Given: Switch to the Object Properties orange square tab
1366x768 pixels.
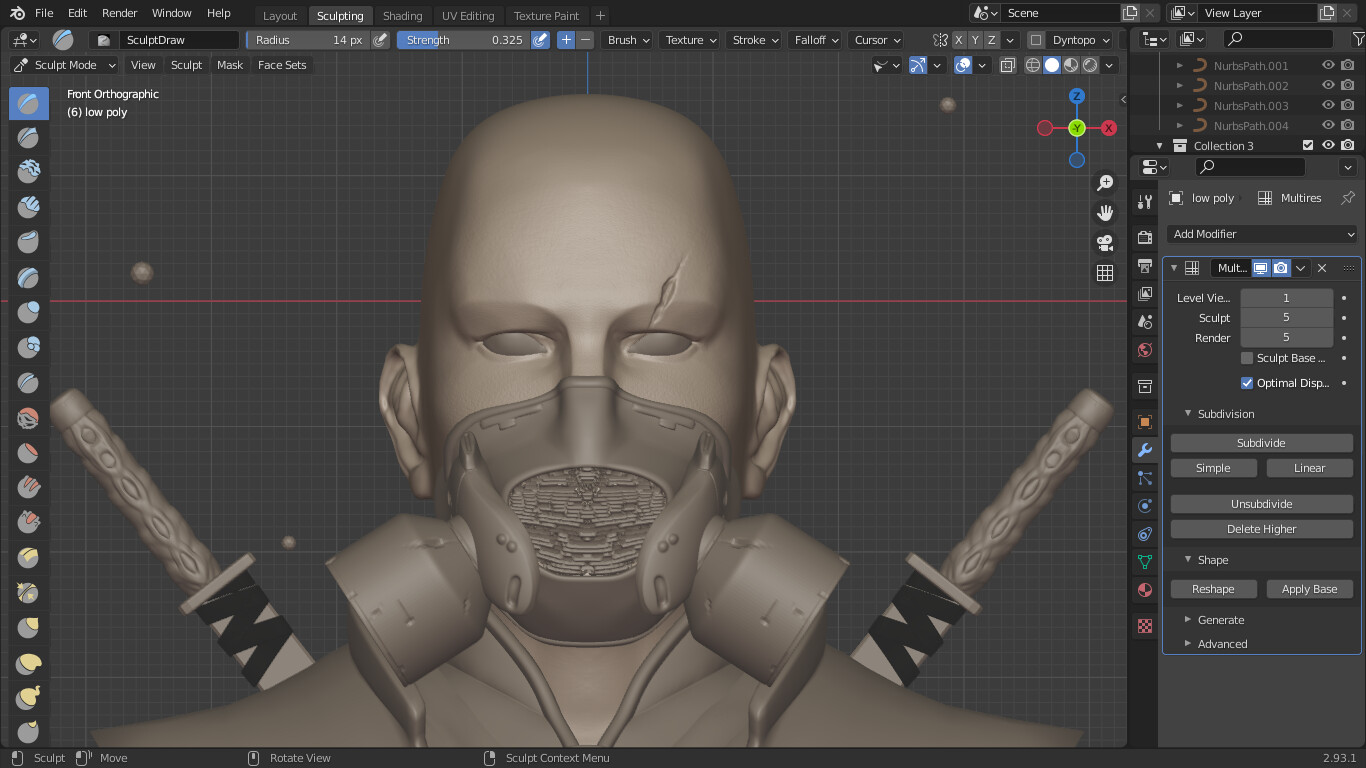Looking at the screenshot, I should click(x=1143, y=421).
